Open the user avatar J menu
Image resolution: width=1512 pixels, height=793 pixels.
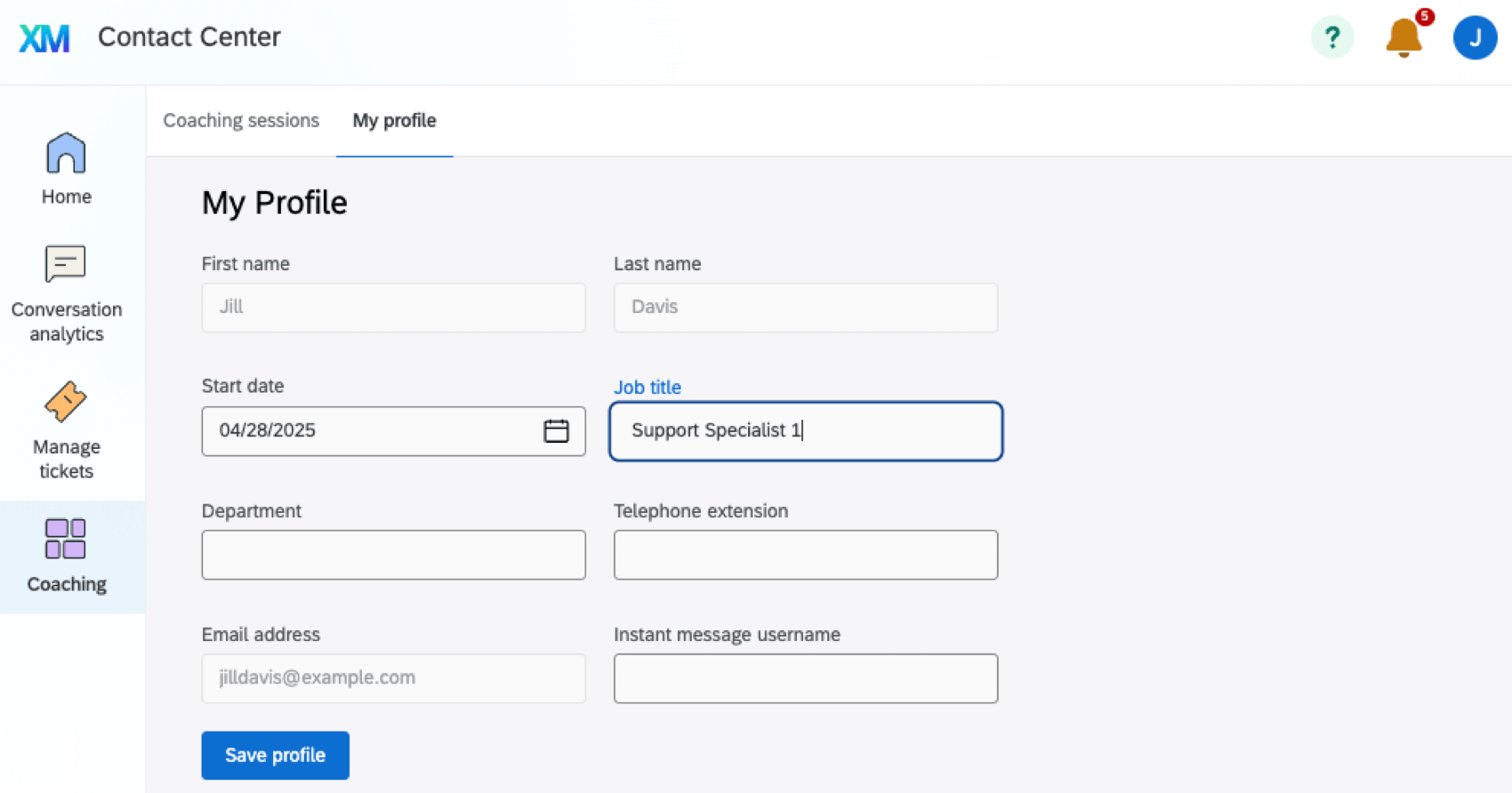point(1474,37)
